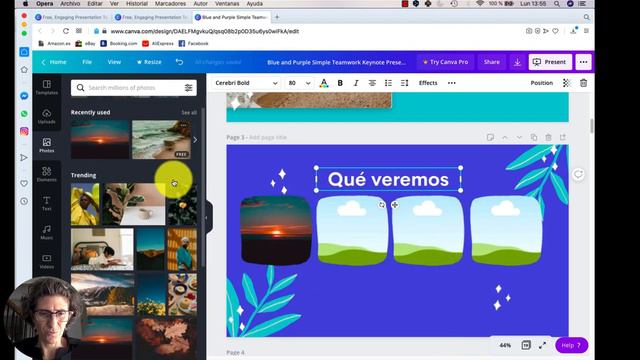Expand recently used photos with arrow
This screenshot has height=360, width=640.
[195, 140]
